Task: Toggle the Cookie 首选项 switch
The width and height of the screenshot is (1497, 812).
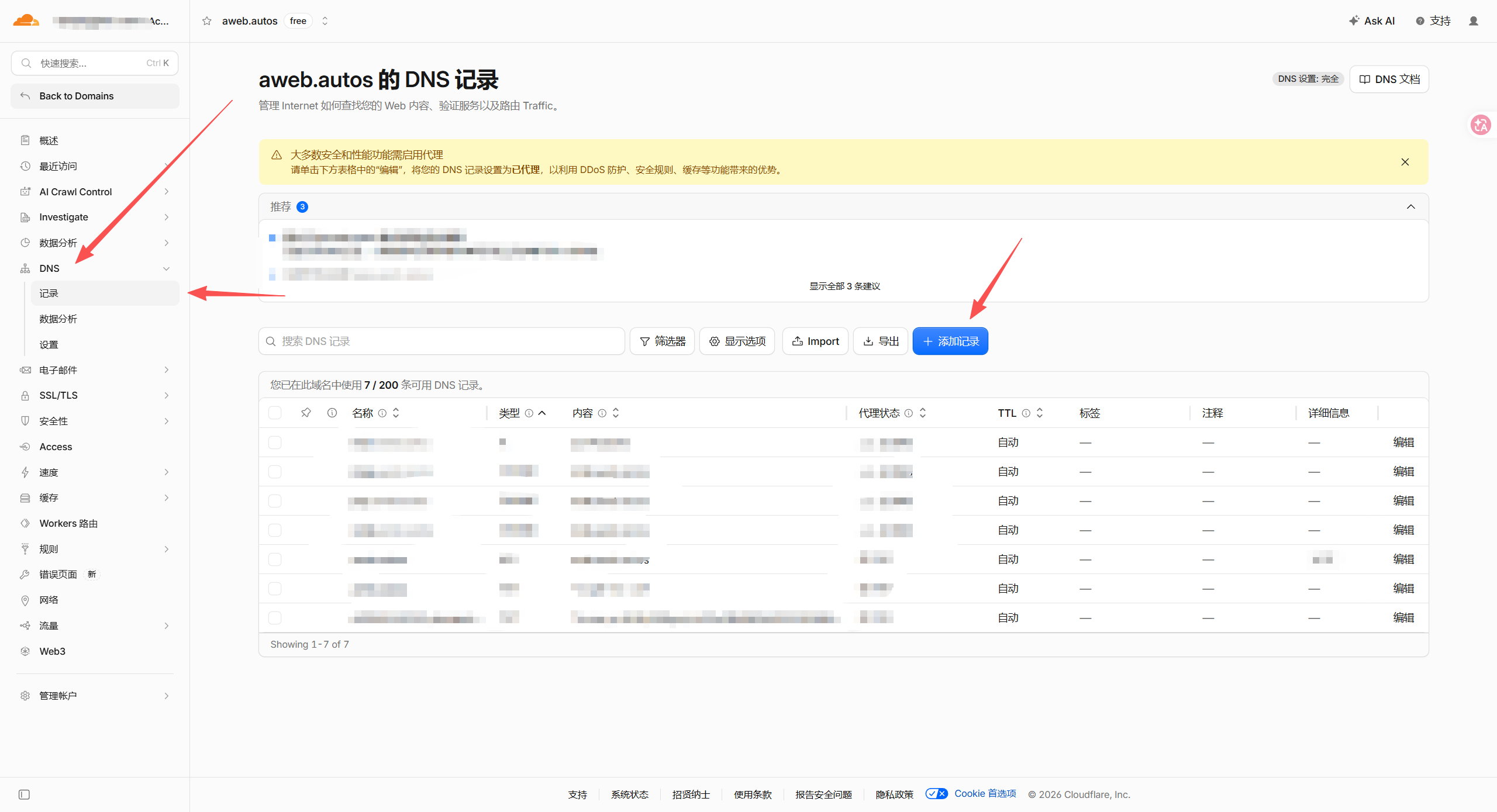Action: (937, 794)
